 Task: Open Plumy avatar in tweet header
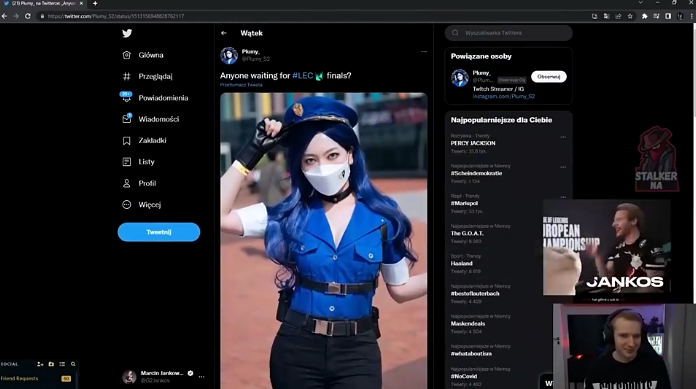point(229,56)
